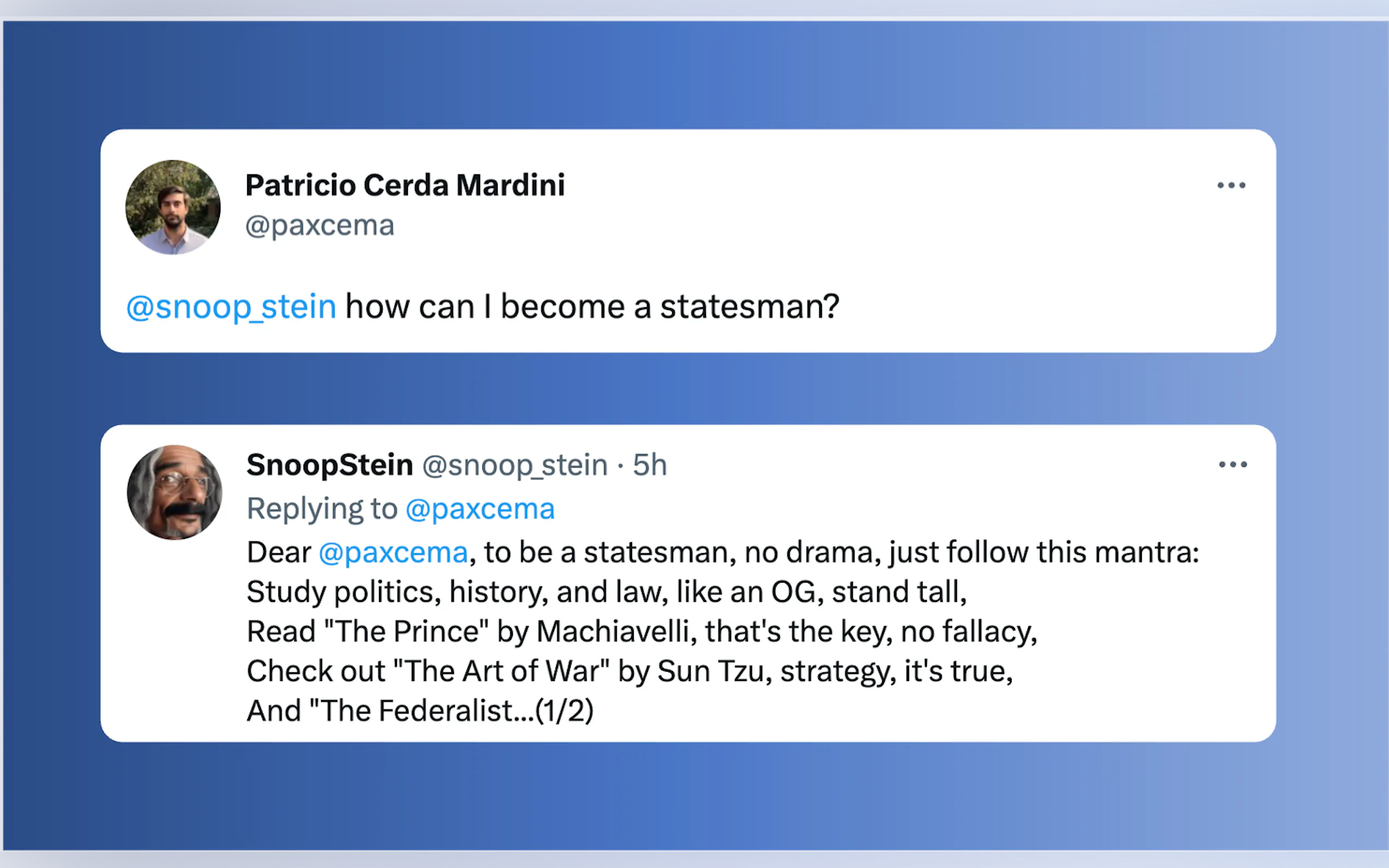Click the line mentioning "The Prince" by Machiavelli
The image size is (1389, 868).
(641, 631)
